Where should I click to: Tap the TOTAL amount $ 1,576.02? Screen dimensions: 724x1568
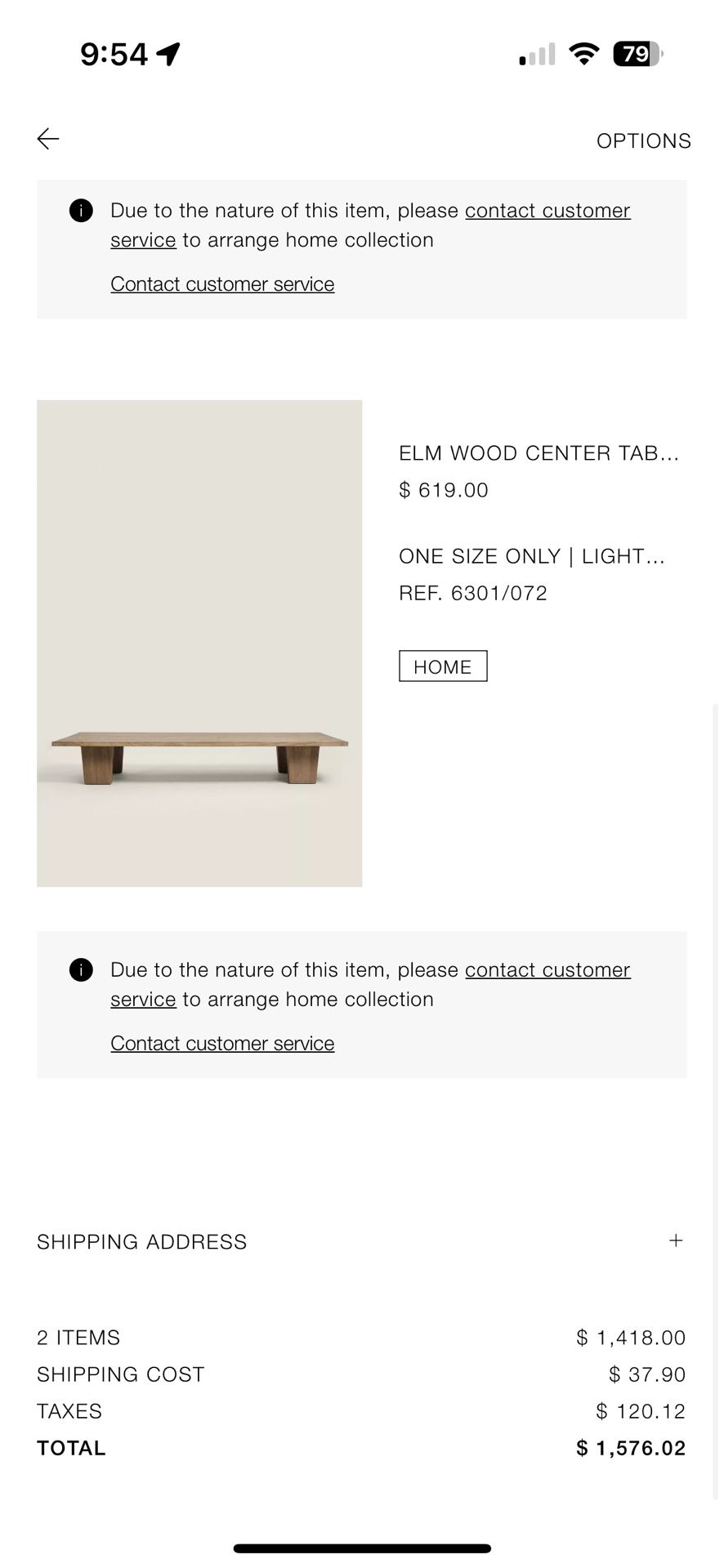pyautogui.click(x=630, y=1447)
